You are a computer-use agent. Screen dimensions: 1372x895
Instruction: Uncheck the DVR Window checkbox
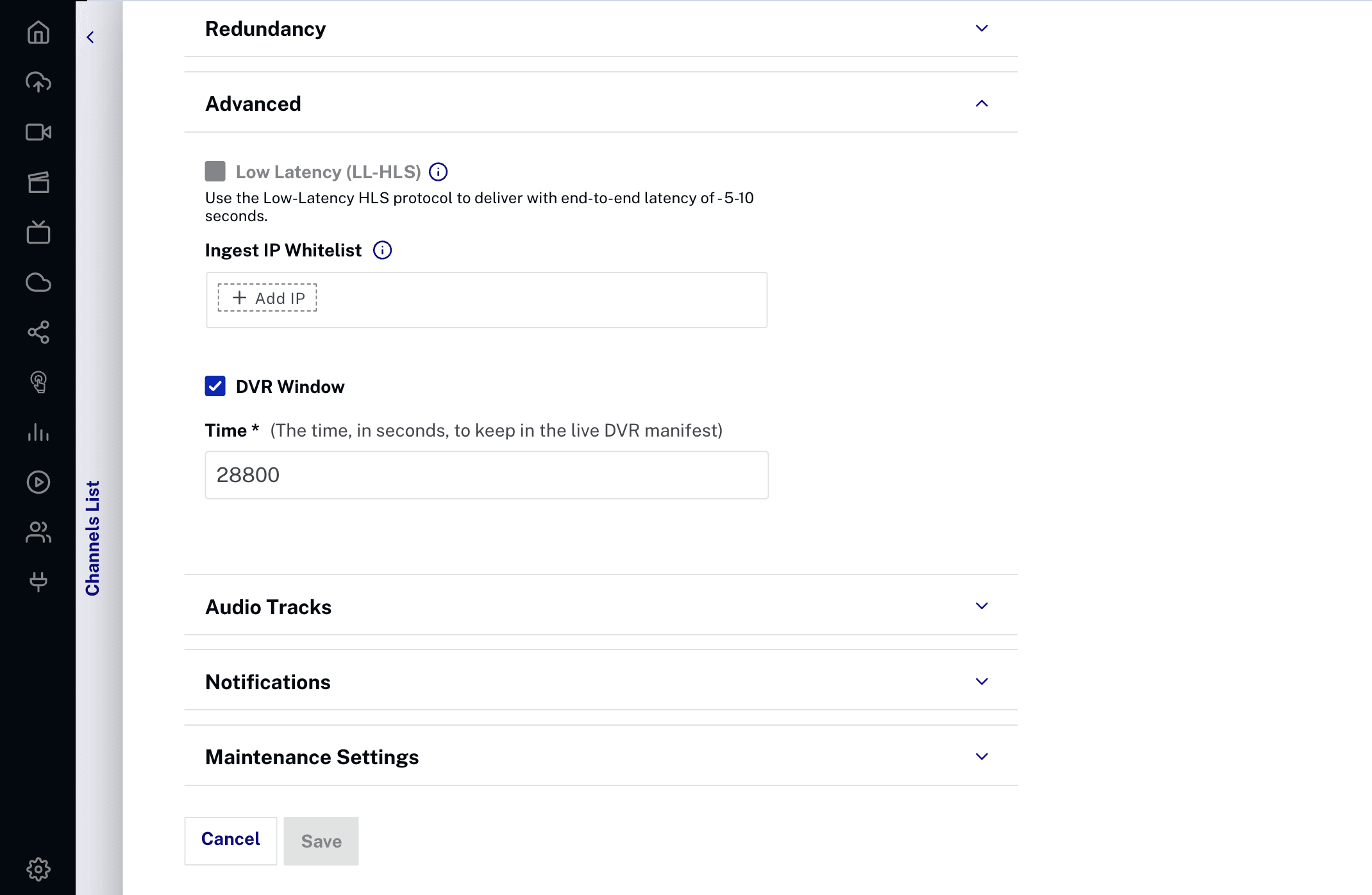(x=215, y=386)
